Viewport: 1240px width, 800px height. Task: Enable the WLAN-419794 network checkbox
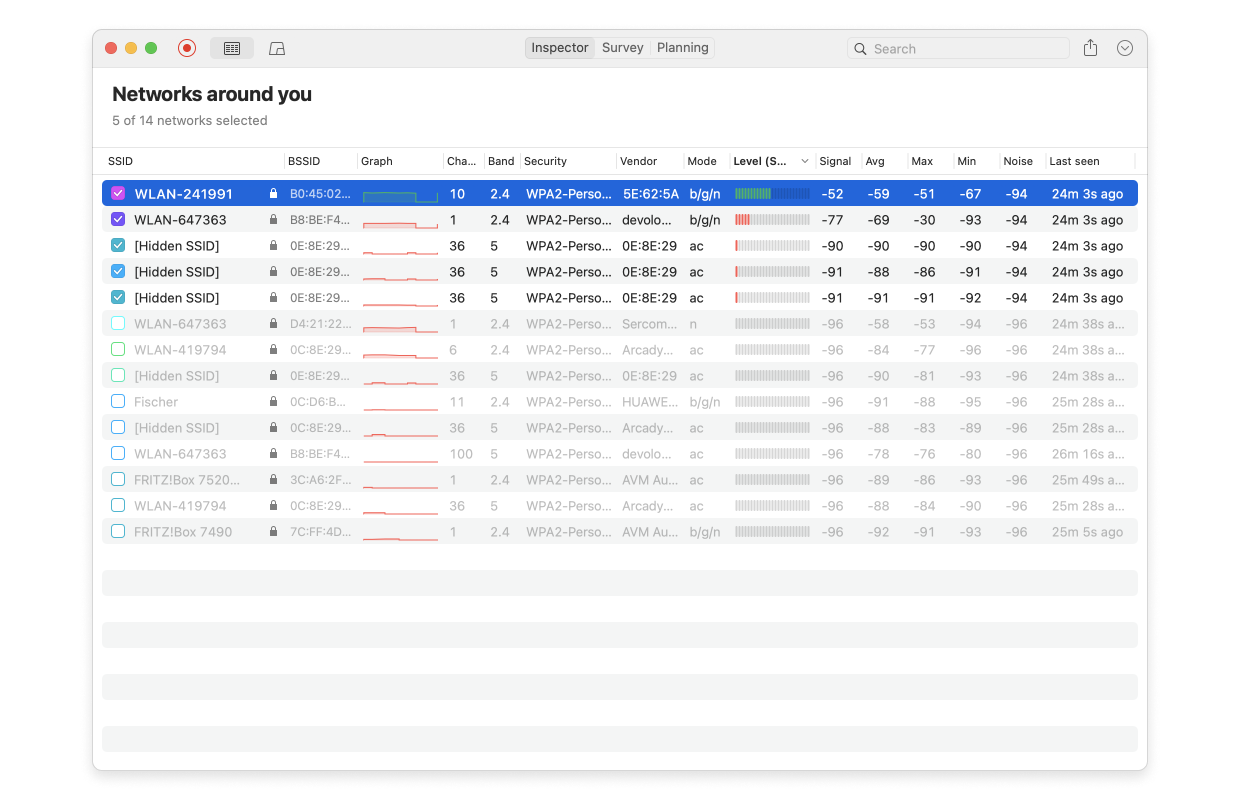(118, 349)
